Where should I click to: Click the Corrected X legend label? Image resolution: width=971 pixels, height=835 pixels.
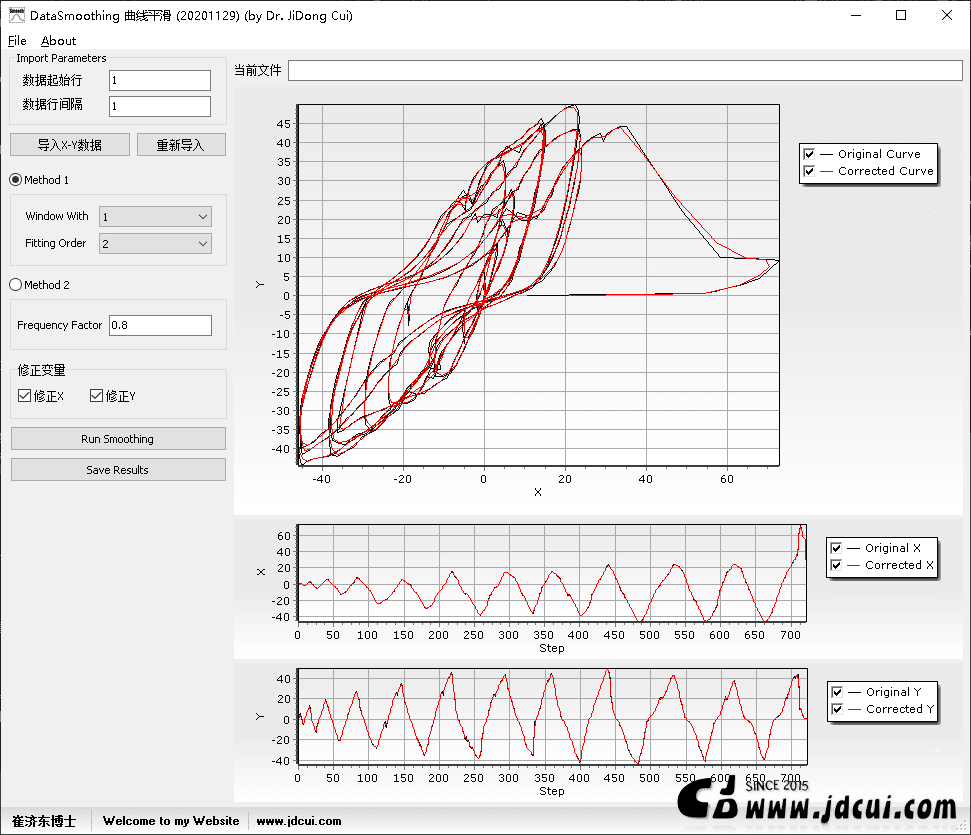899,565
